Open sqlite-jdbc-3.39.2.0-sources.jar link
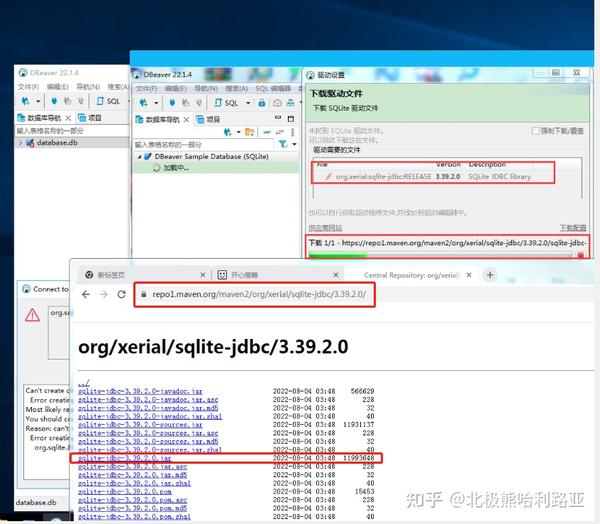 [140, 424]
